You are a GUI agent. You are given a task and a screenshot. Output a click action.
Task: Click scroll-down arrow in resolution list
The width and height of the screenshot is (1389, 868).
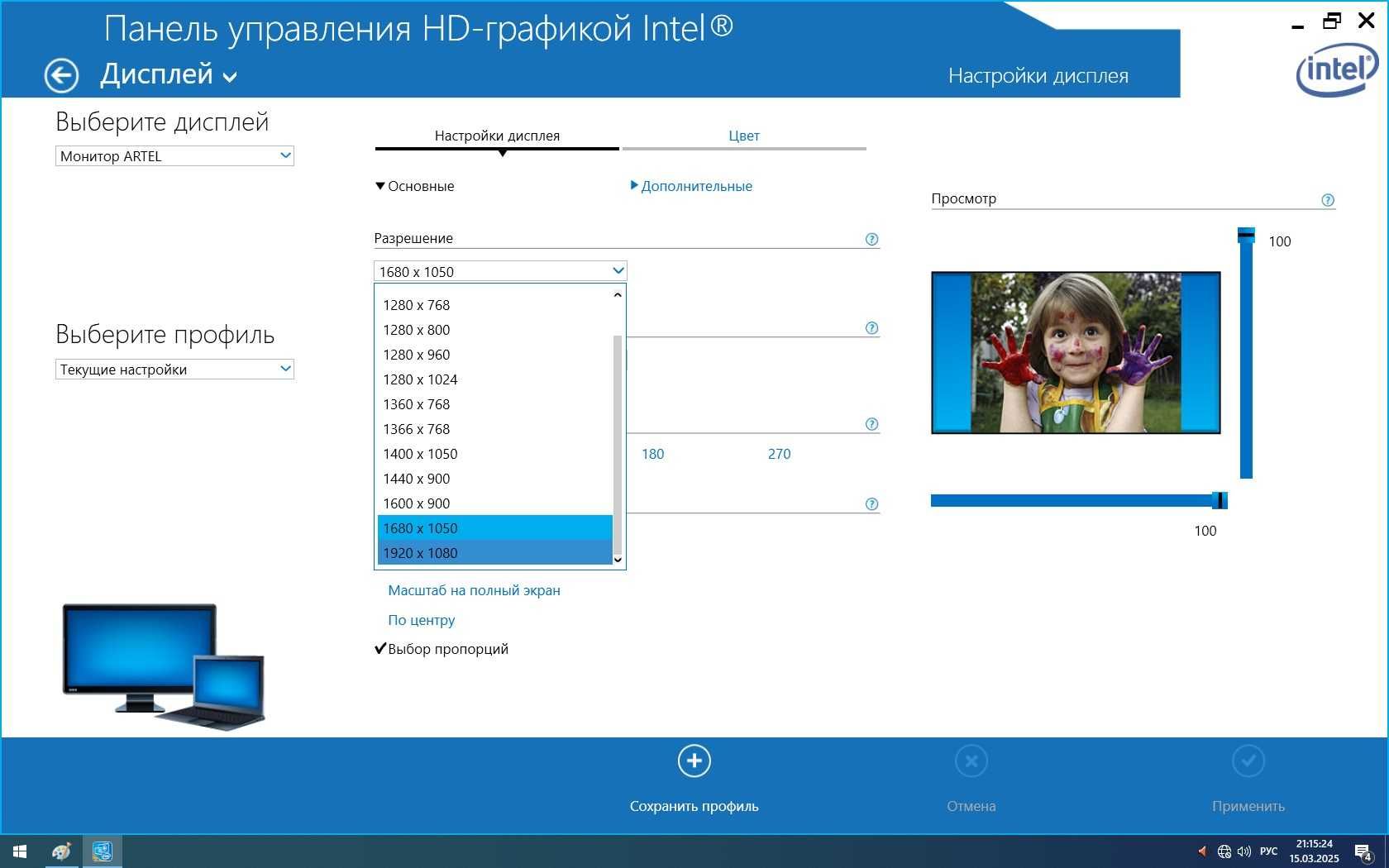pos(618,560)
